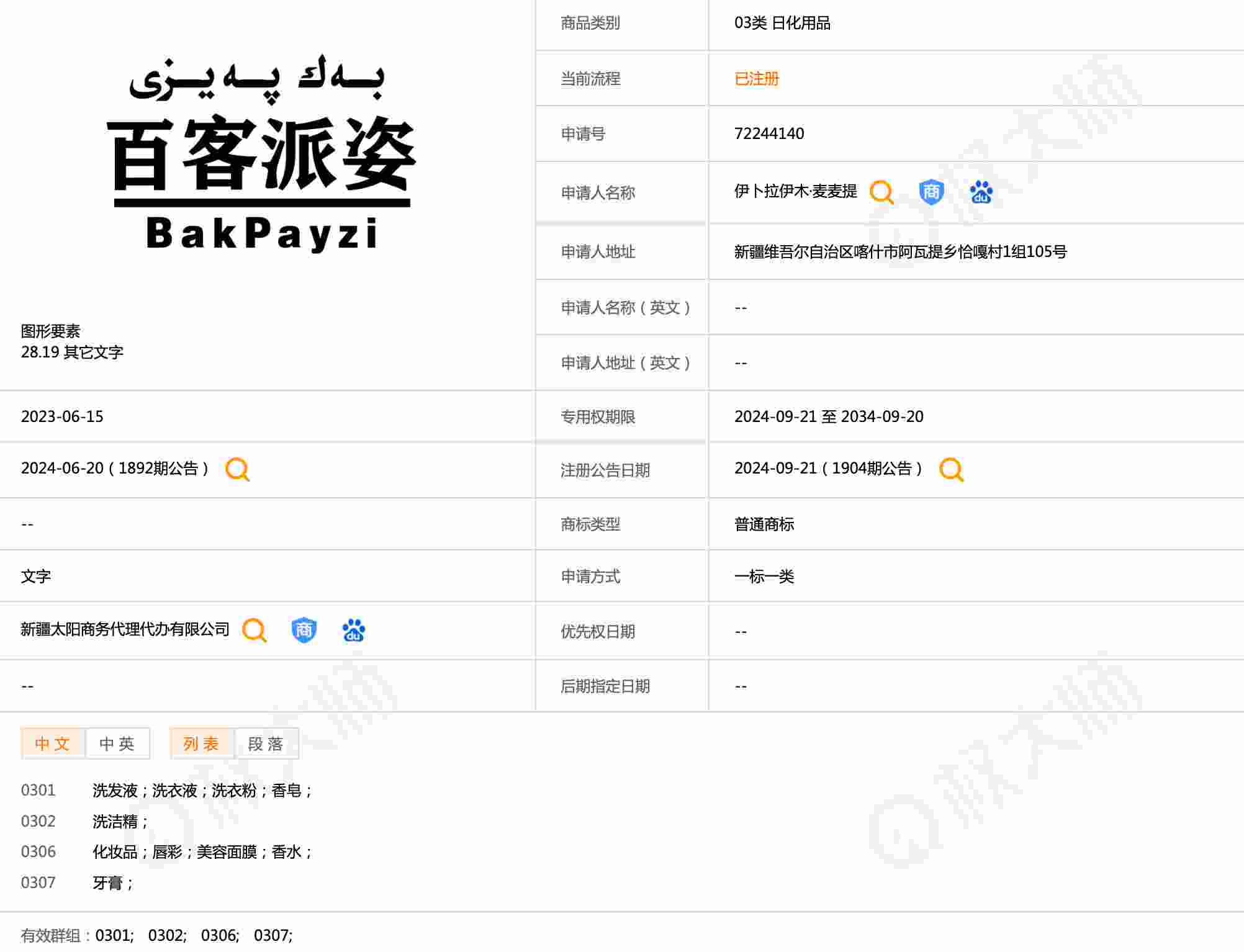Select the 段落 paragraph view toggle
This screenshot has width=1244, height=952.
pyautogui.click(x=266, y=743)
